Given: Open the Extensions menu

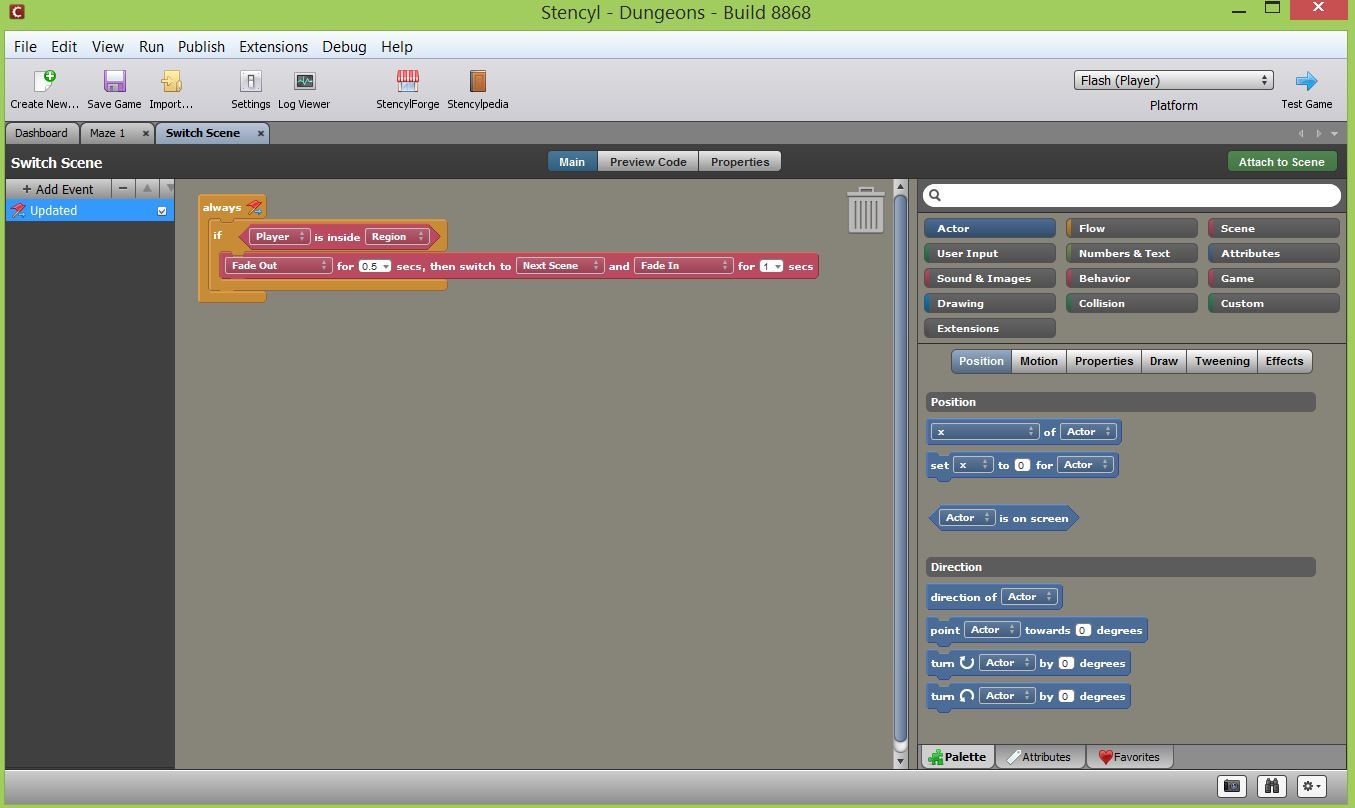Looking at the screenshot, I should click(x=273, y=47).
